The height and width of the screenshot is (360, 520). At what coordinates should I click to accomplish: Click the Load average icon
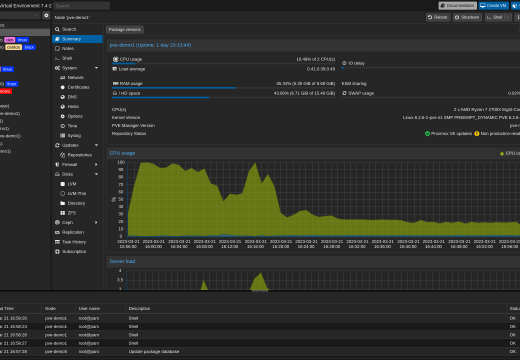(115, 69)
